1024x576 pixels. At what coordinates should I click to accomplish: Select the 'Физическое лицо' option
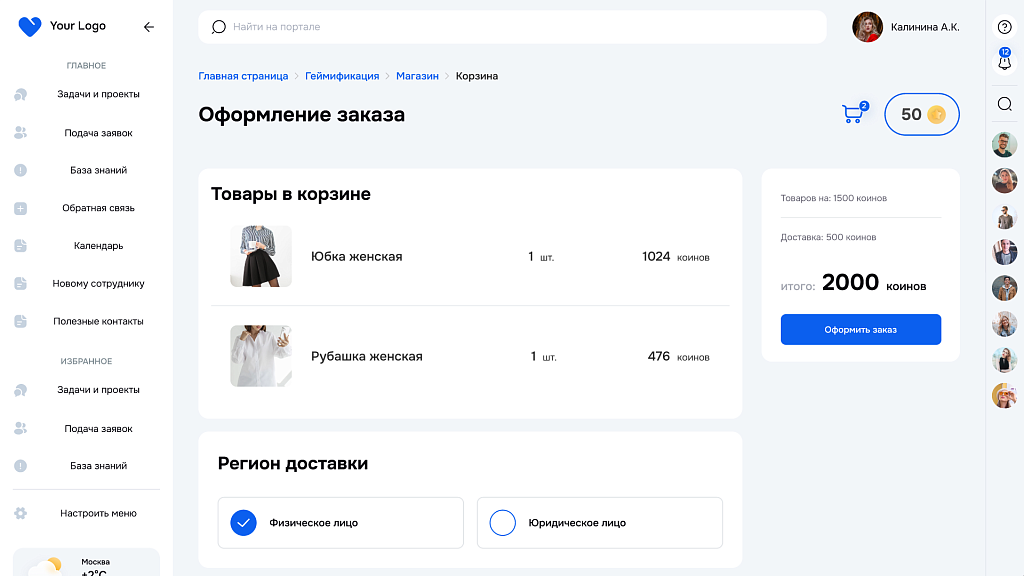(340, 522)
